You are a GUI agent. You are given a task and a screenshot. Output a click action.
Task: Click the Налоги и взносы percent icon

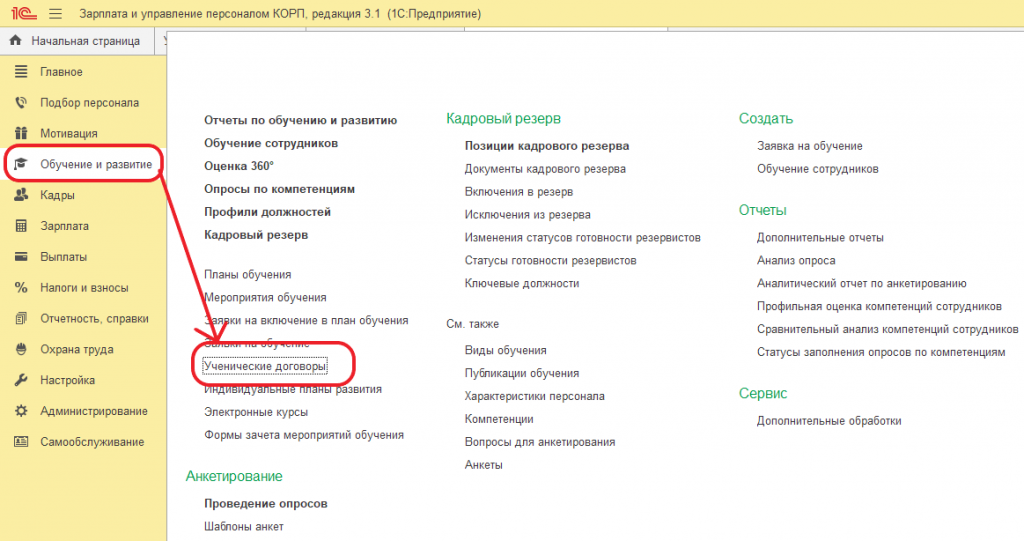coord(21,287)
